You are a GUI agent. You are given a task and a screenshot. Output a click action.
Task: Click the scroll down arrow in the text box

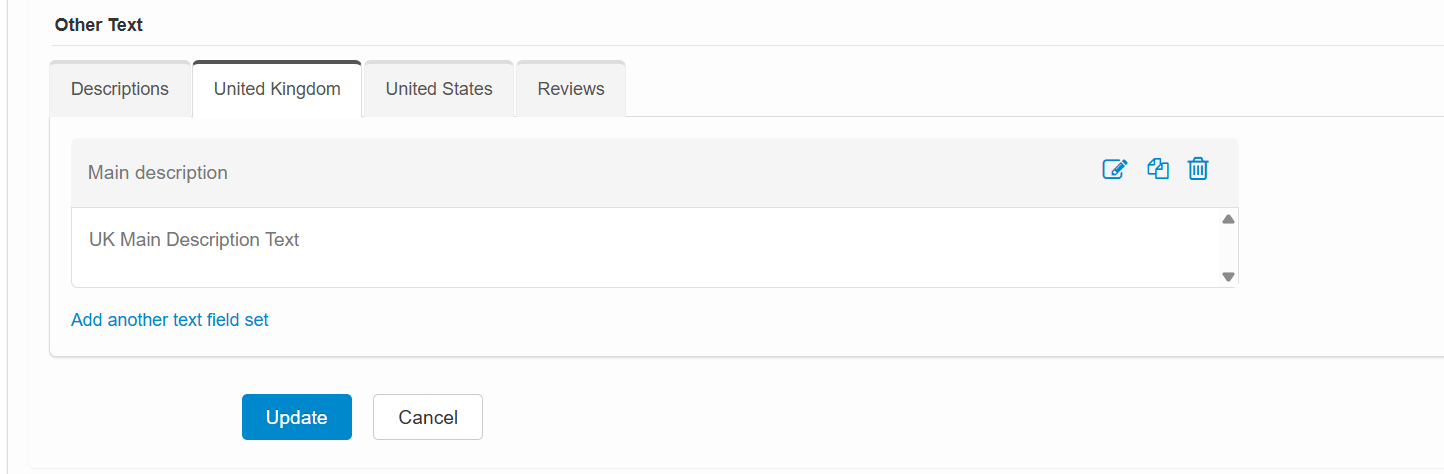pyautogui.click(x=1229, y=277)
